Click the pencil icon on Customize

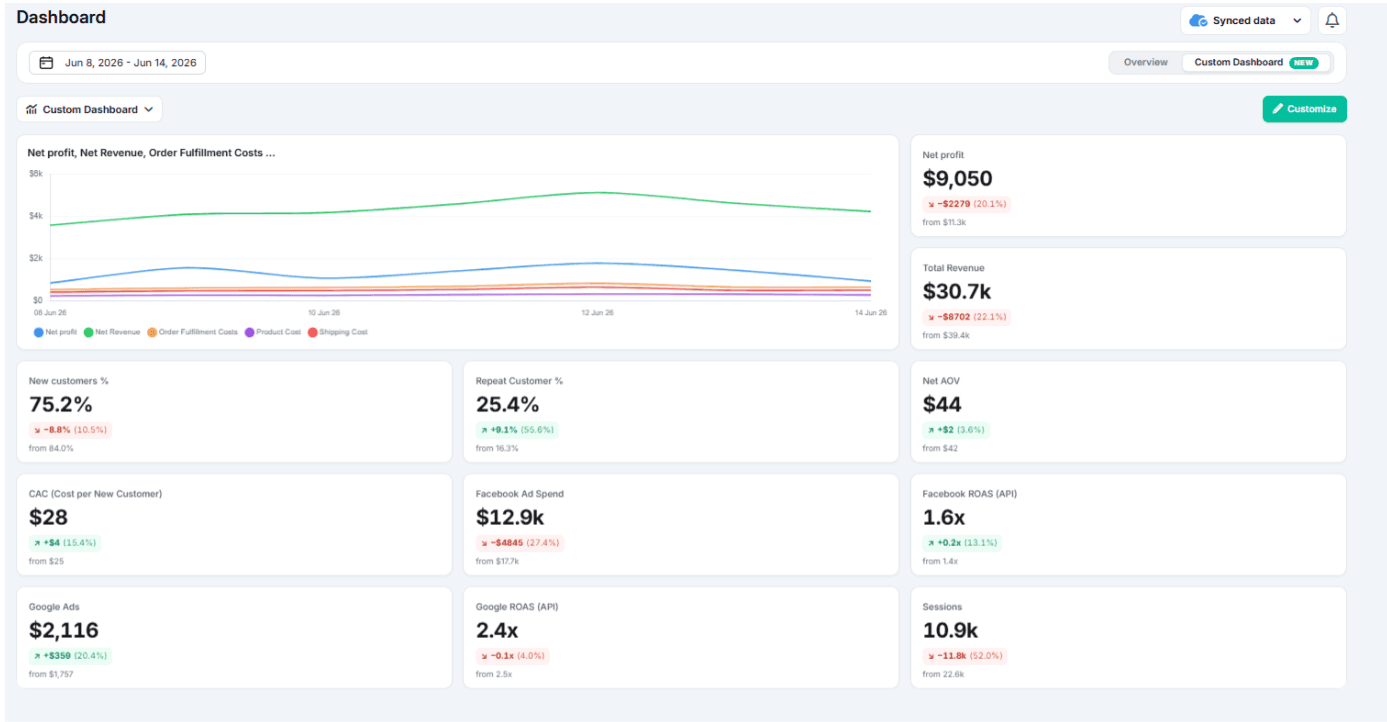1277,109
